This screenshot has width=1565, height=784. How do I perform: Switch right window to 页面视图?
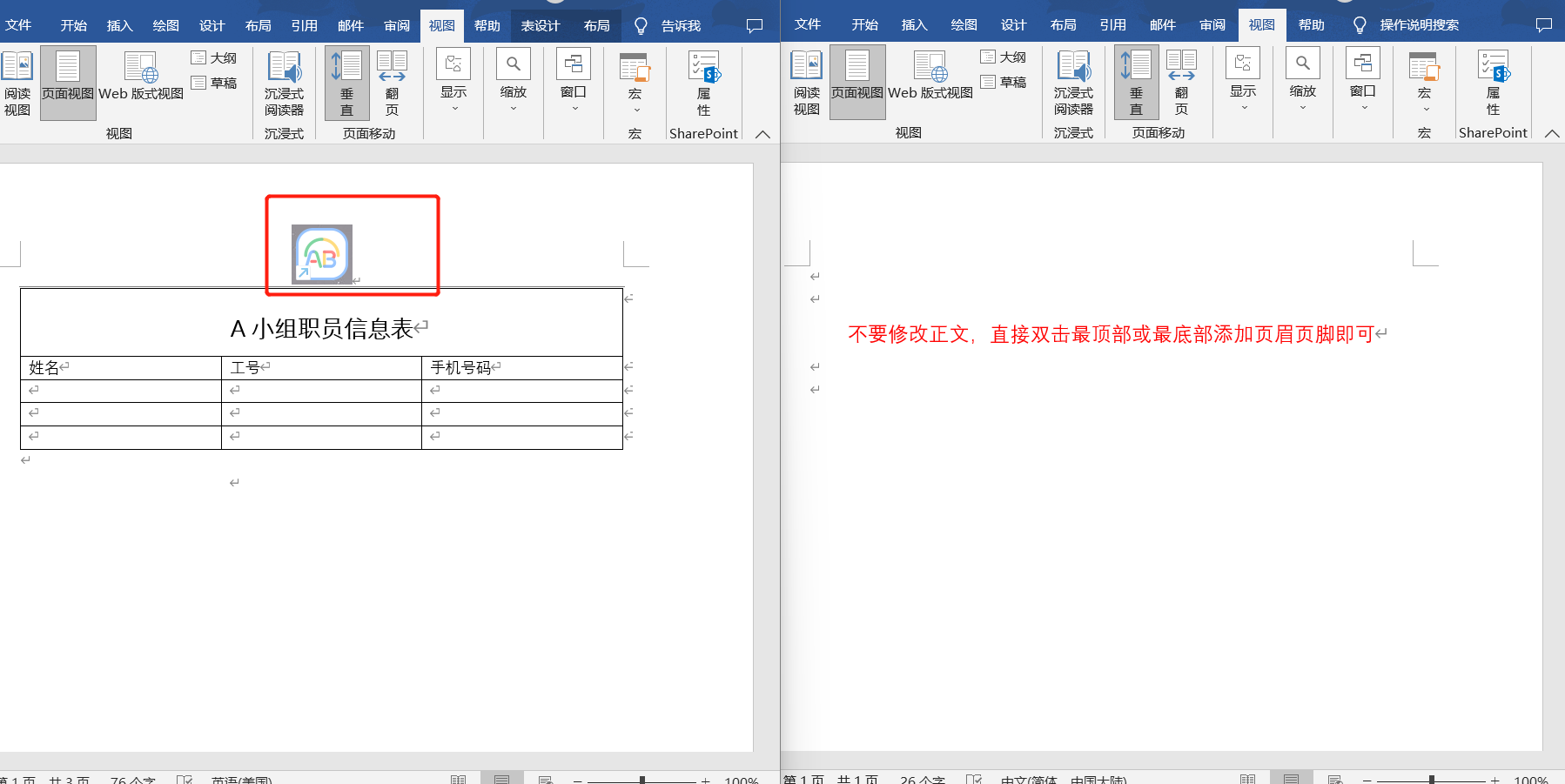coord(856,83)
